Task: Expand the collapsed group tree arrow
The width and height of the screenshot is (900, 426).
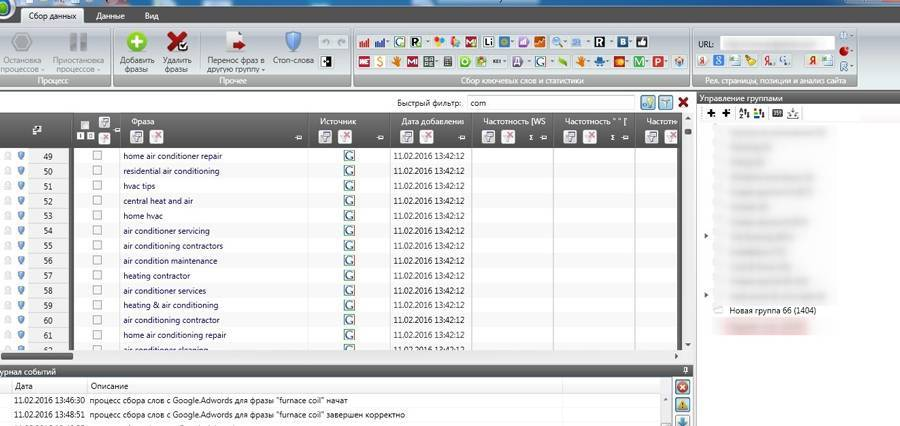Action: click(x=707, y=236)
